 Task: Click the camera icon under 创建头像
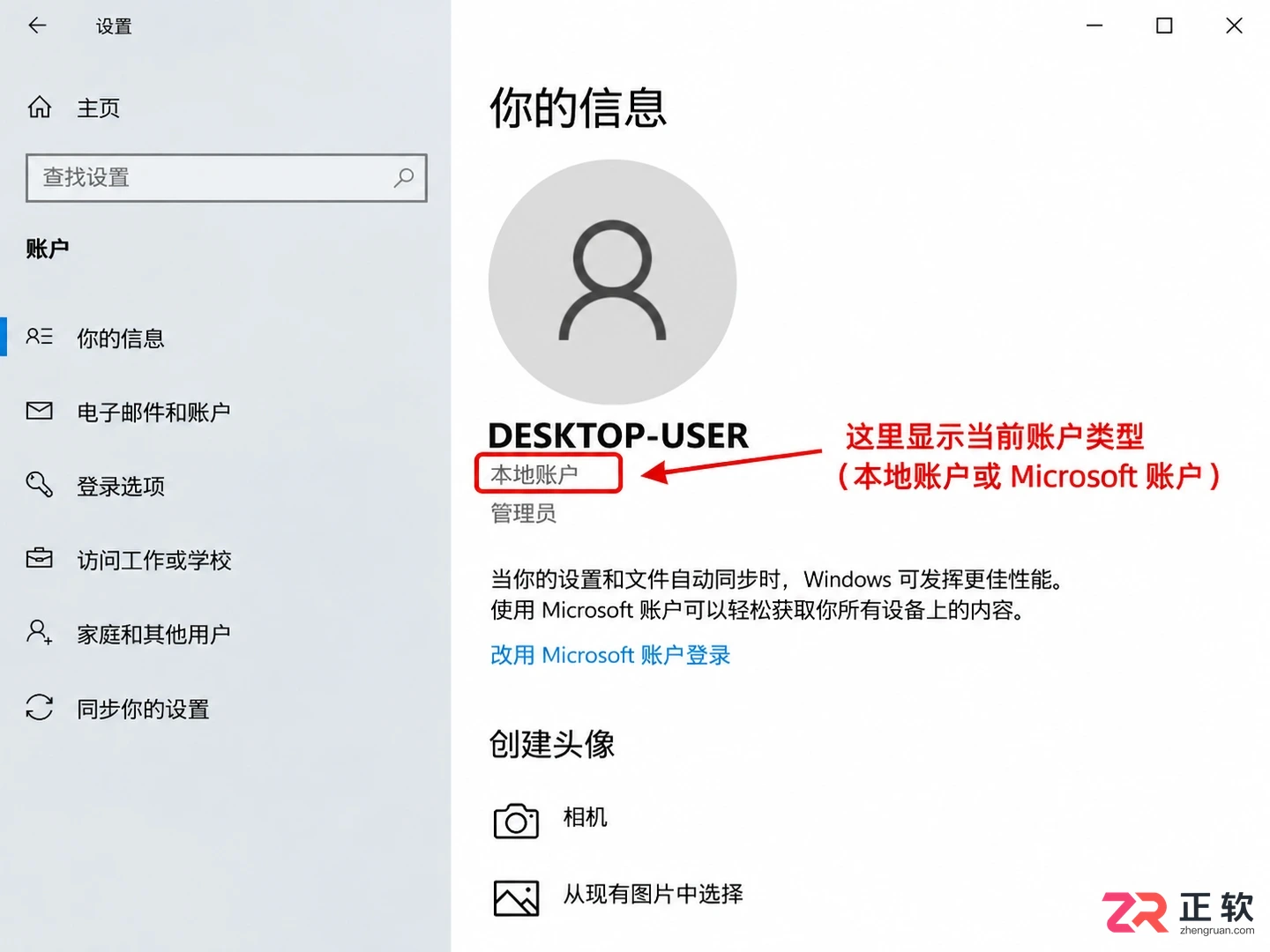(516, 821)
